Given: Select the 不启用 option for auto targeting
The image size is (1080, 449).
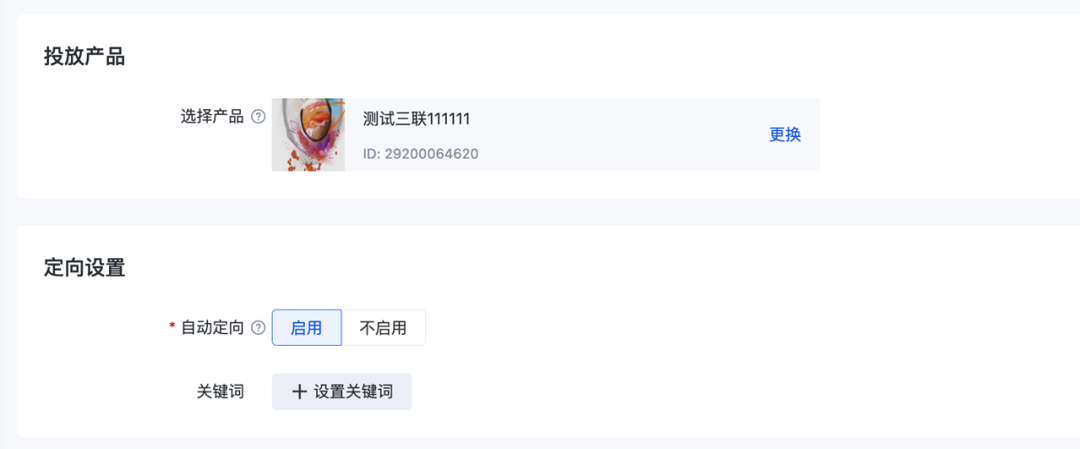Looking at the screenshot, I should pos(384,328).
